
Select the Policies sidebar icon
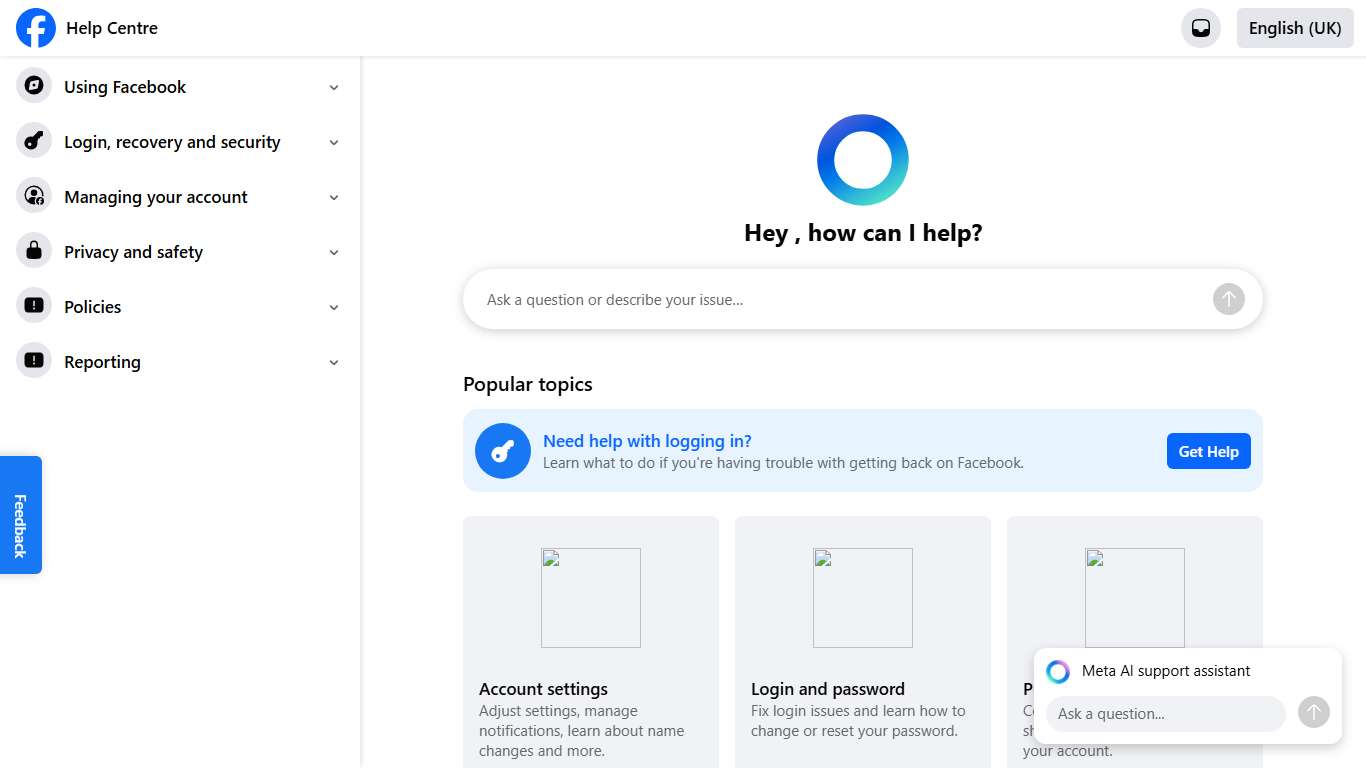(33, 306)
